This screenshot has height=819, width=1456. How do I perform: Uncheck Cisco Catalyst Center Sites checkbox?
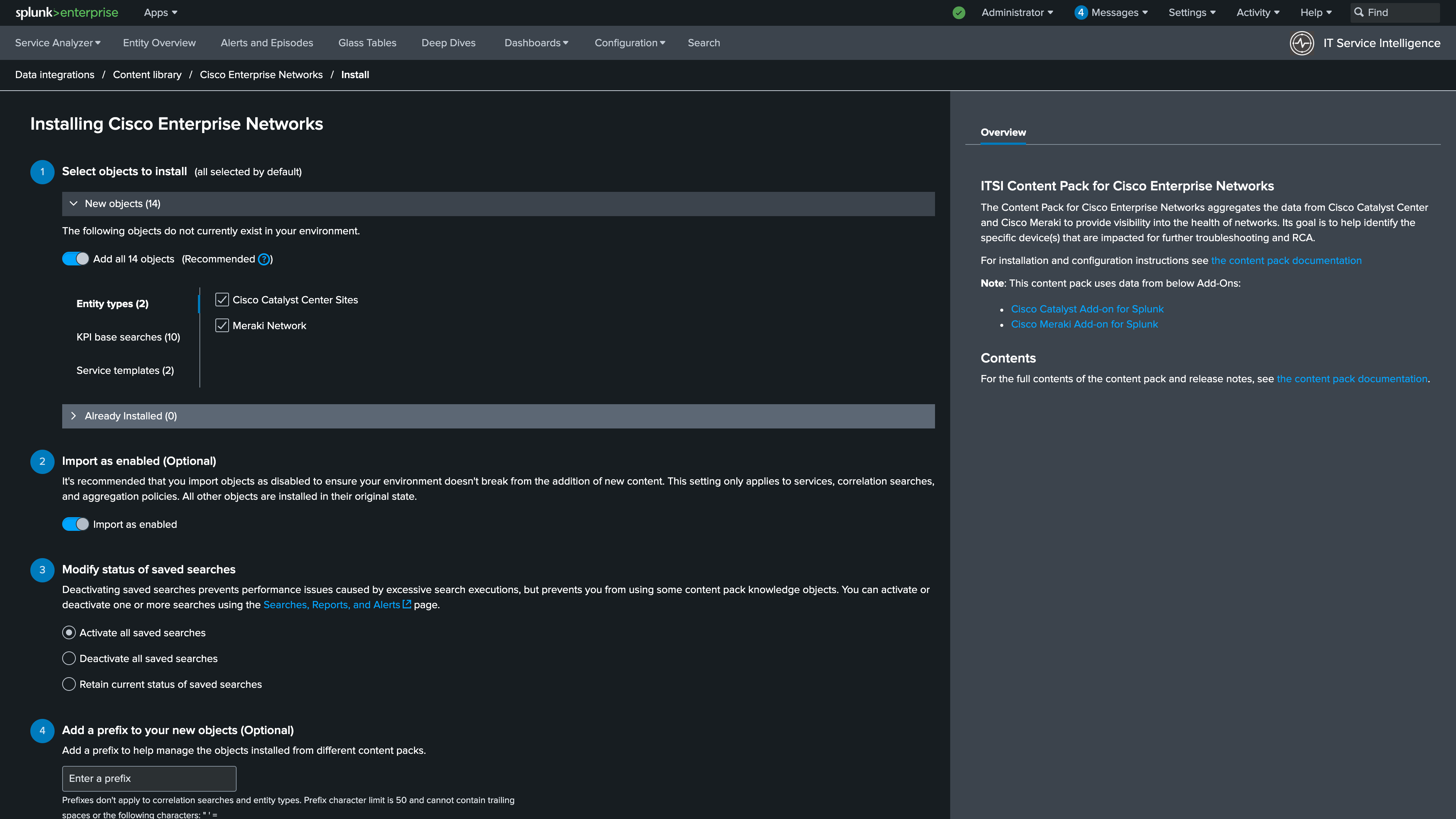222,300
